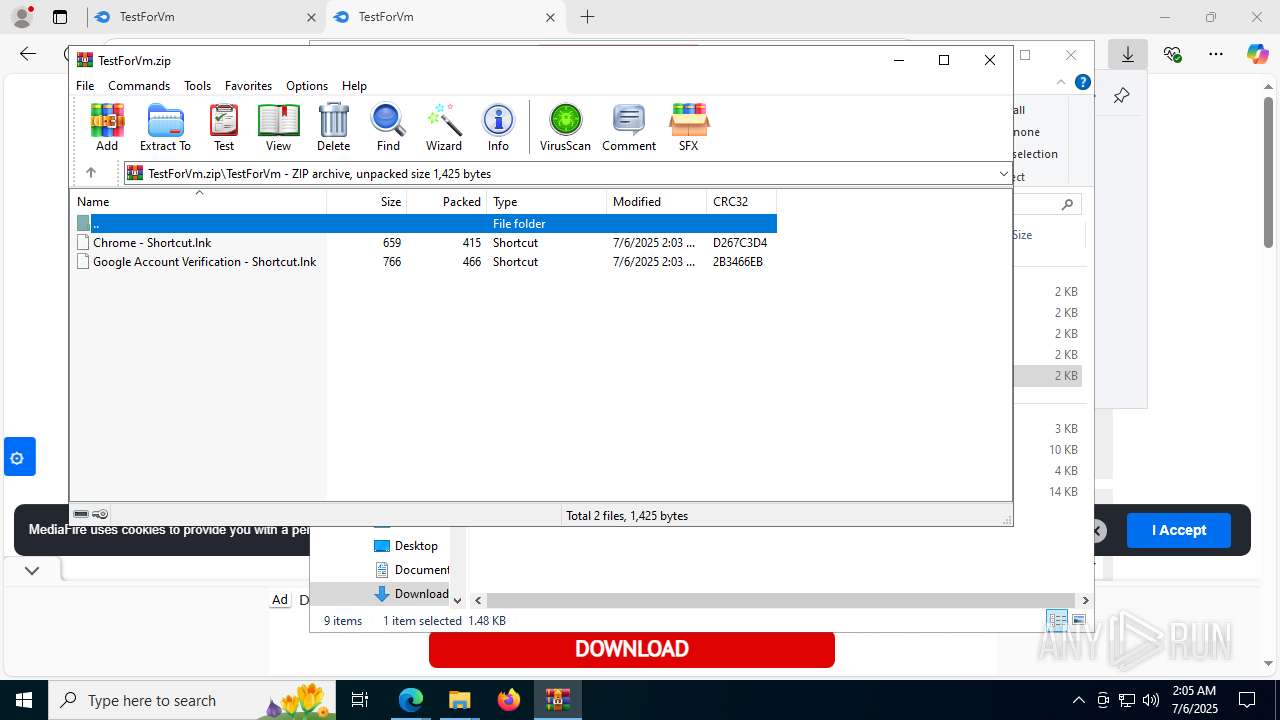Switch to the first TestForVm browser tab
The image size is (1280, 720).
pyautogui.click(x=205, y=17)
